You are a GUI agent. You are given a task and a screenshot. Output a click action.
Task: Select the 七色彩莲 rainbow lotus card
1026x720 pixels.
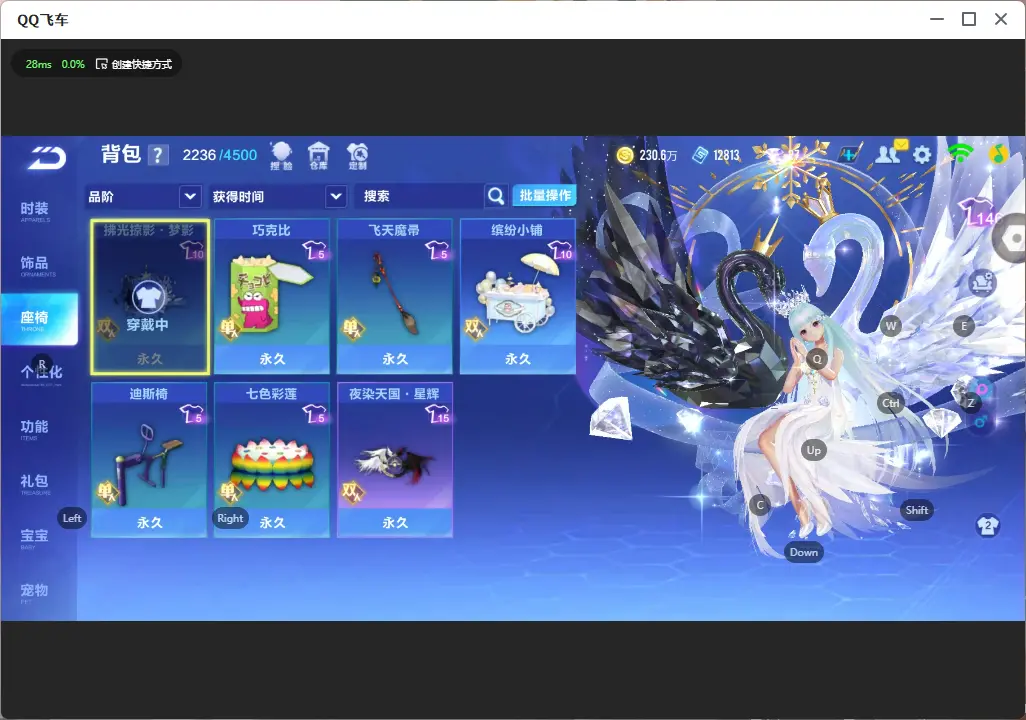click(x=272, y=460)
